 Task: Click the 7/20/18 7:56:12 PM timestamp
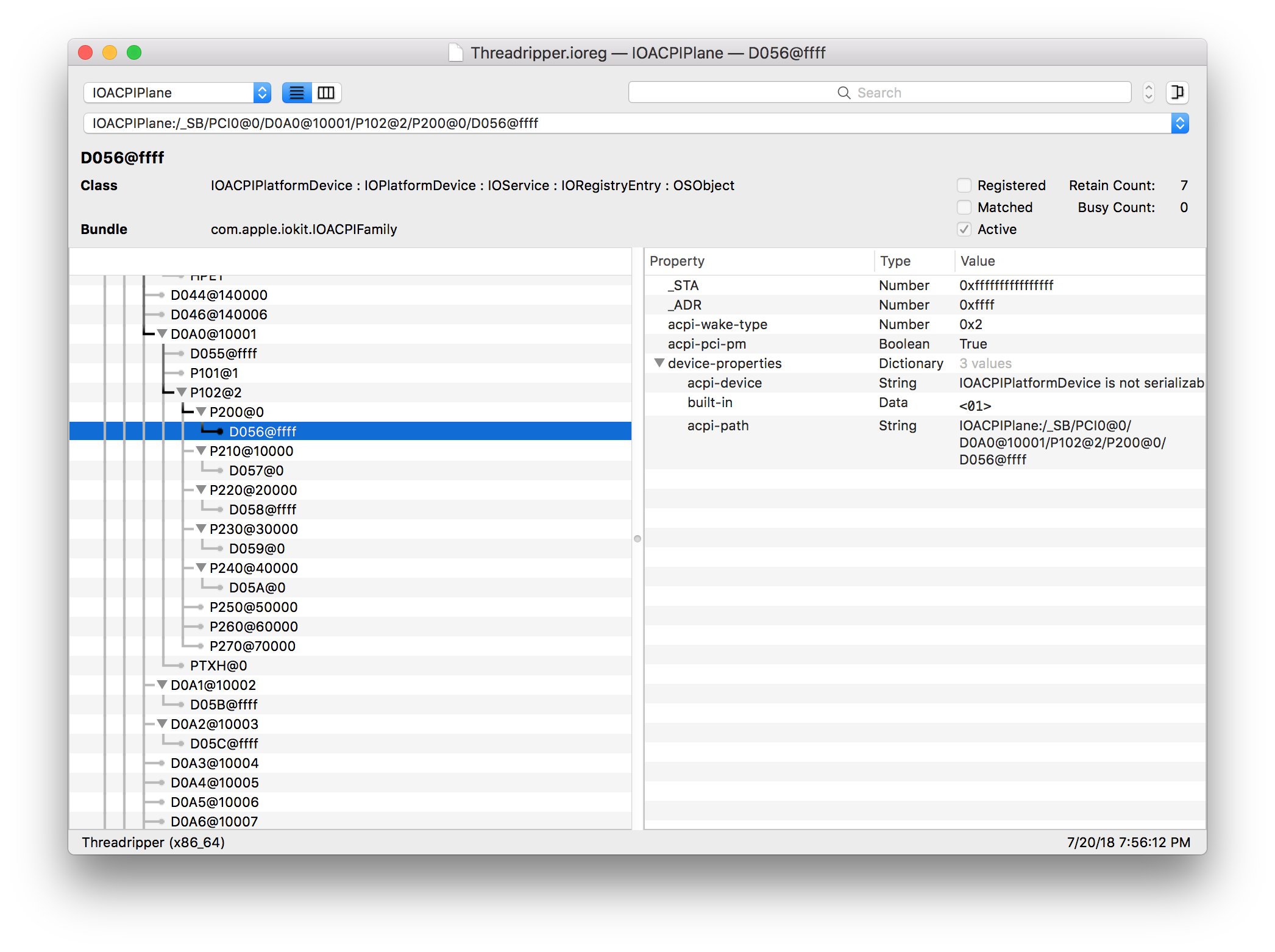coord(1128,842)
